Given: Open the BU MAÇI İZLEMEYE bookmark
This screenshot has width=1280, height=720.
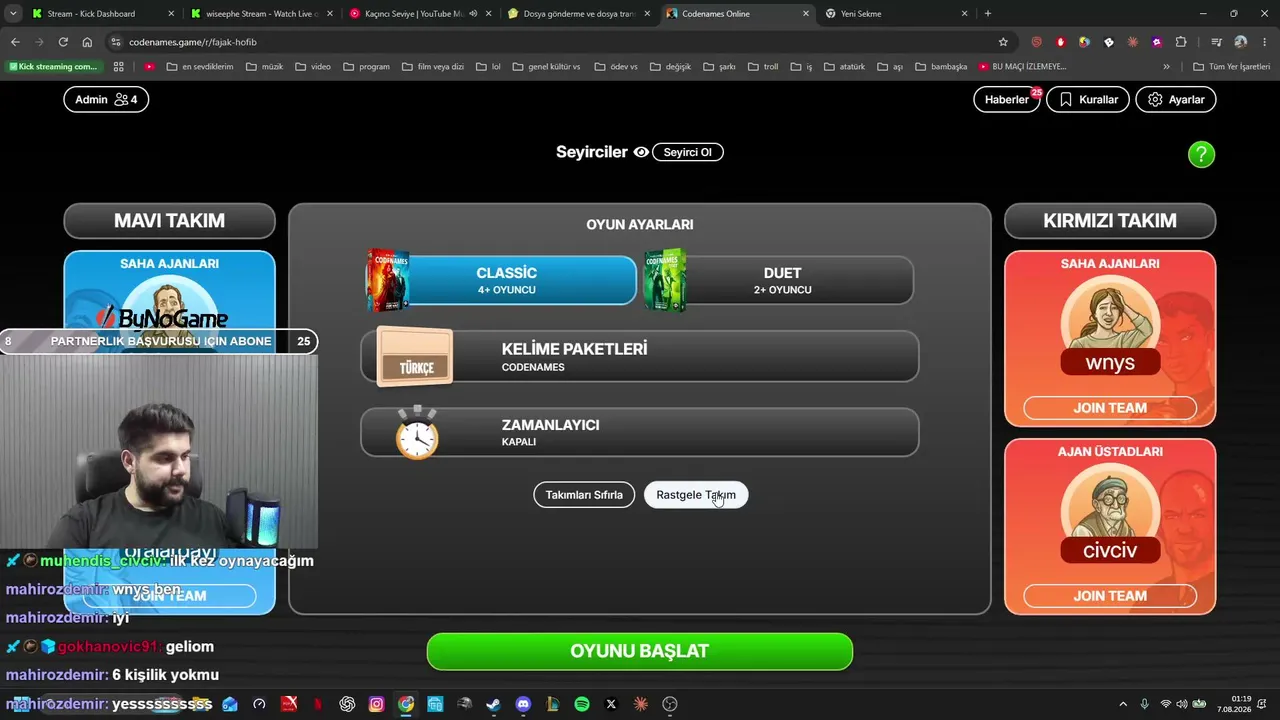Looking at the screenshot, I should pyautogui.click(x=1023, y=67).
